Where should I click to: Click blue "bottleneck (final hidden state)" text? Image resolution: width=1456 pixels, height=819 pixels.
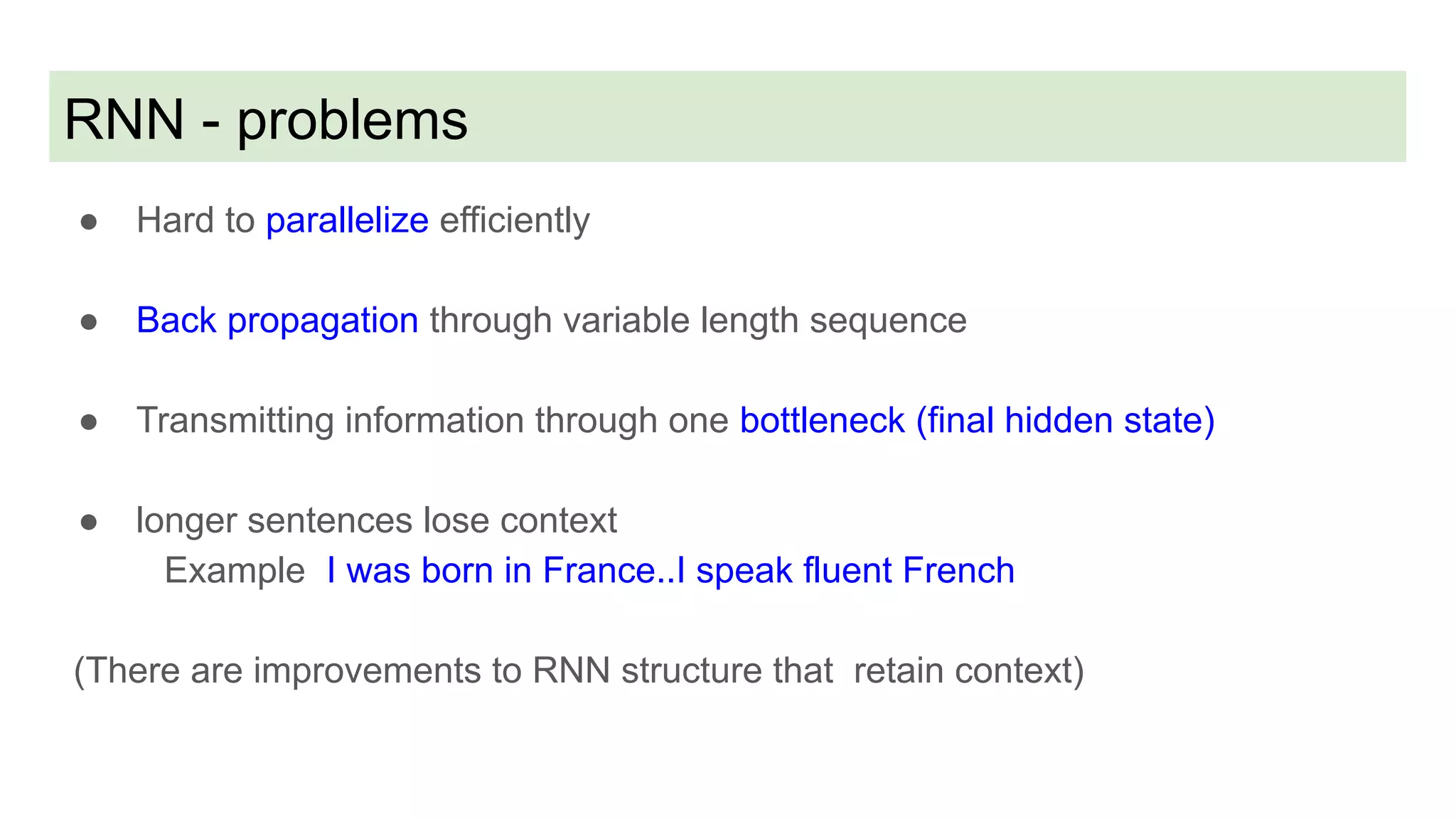[977, 420]
